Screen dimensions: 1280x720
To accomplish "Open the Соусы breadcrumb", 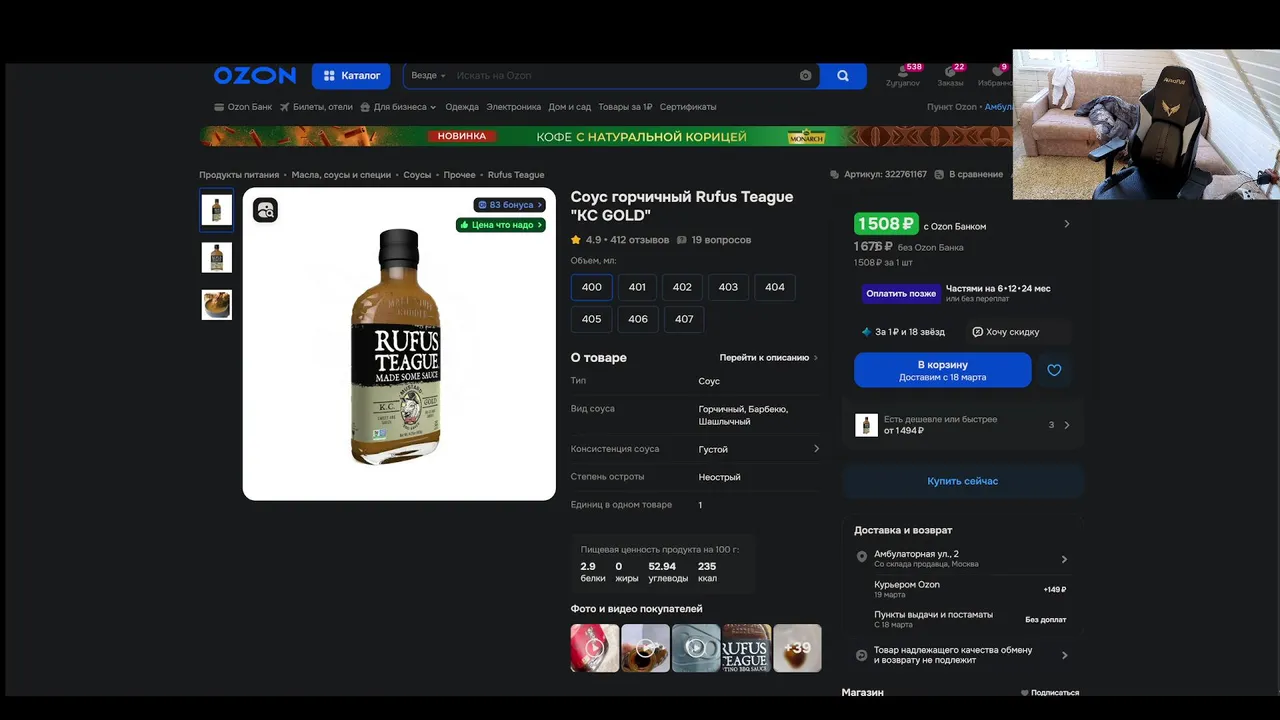I will pos(417,175).
